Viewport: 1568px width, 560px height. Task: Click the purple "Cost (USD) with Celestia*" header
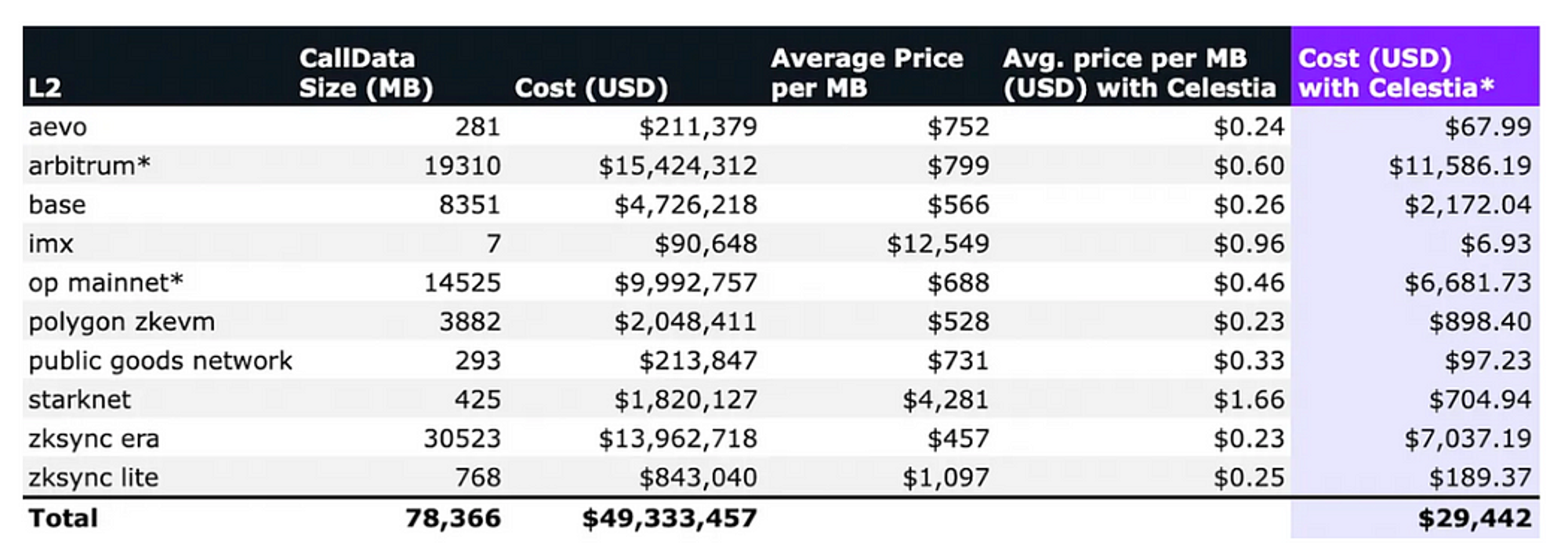point(1396,73)
